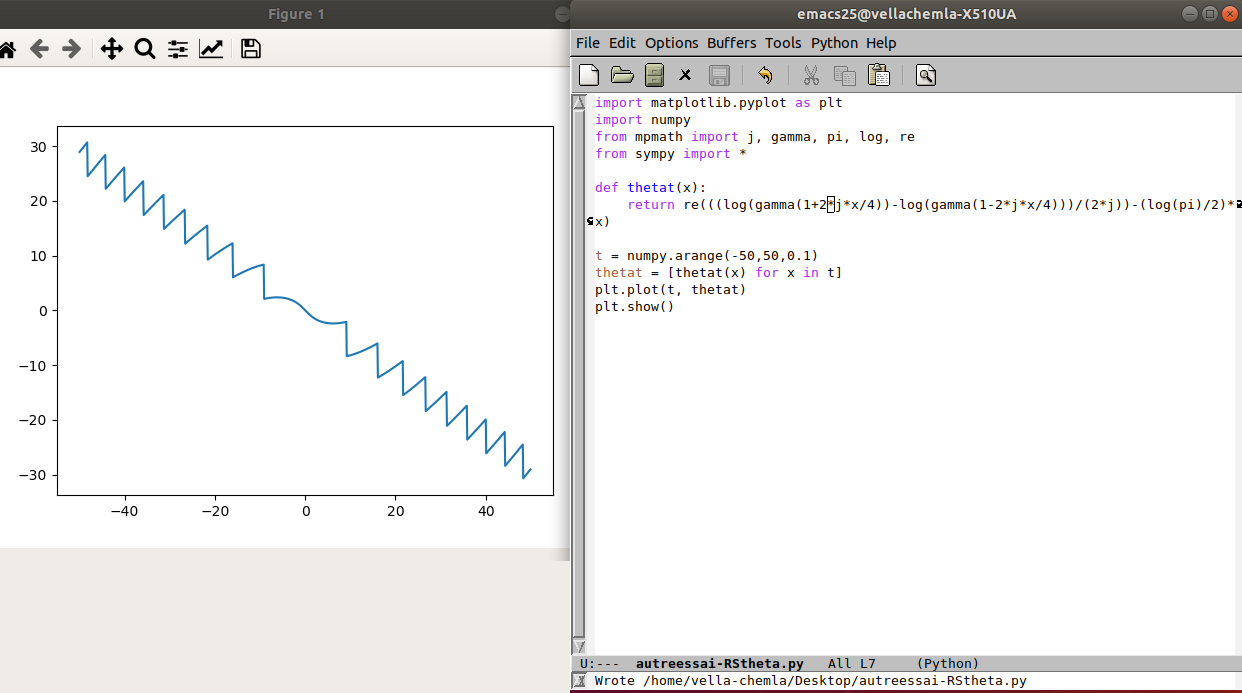Click the Emacs undo arrow icon
Image resolution: width=1242 pixels, height=693 pixels.
click(765, 75)
